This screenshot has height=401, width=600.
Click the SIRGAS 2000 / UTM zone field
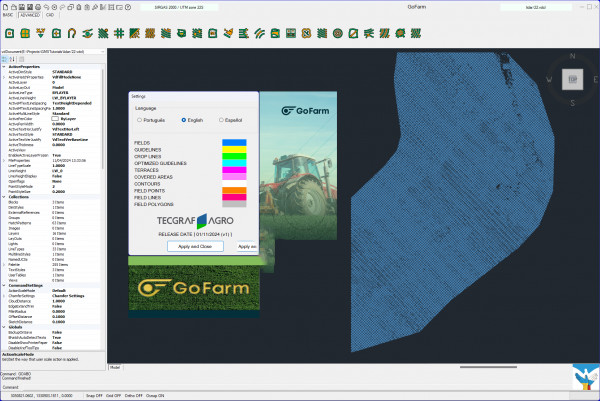(179, 7)
